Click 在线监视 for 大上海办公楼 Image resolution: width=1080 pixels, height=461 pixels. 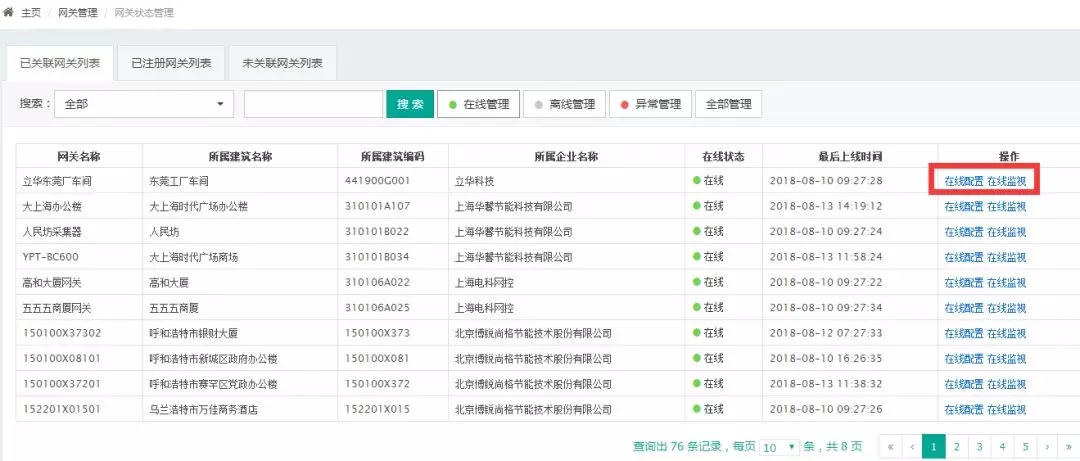point(1006,207)
